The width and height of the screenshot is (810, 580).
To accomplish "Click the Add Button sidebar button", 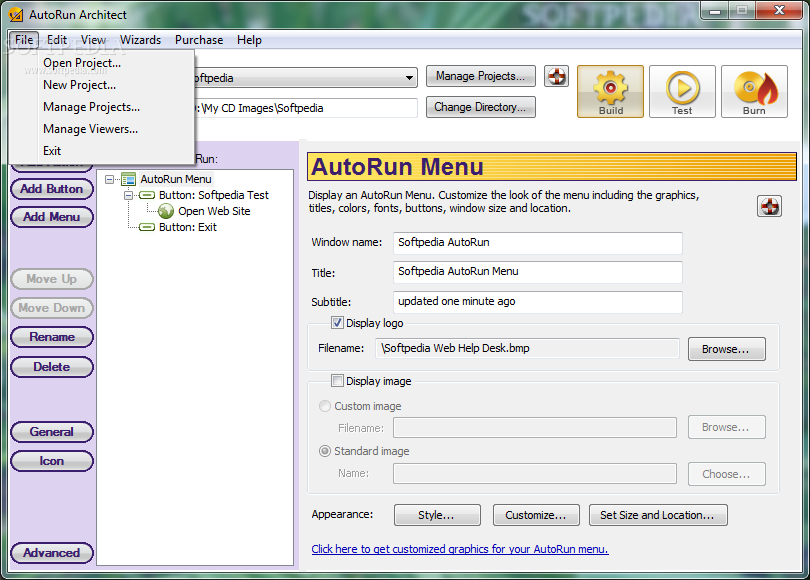I will [x=52, y=189].
